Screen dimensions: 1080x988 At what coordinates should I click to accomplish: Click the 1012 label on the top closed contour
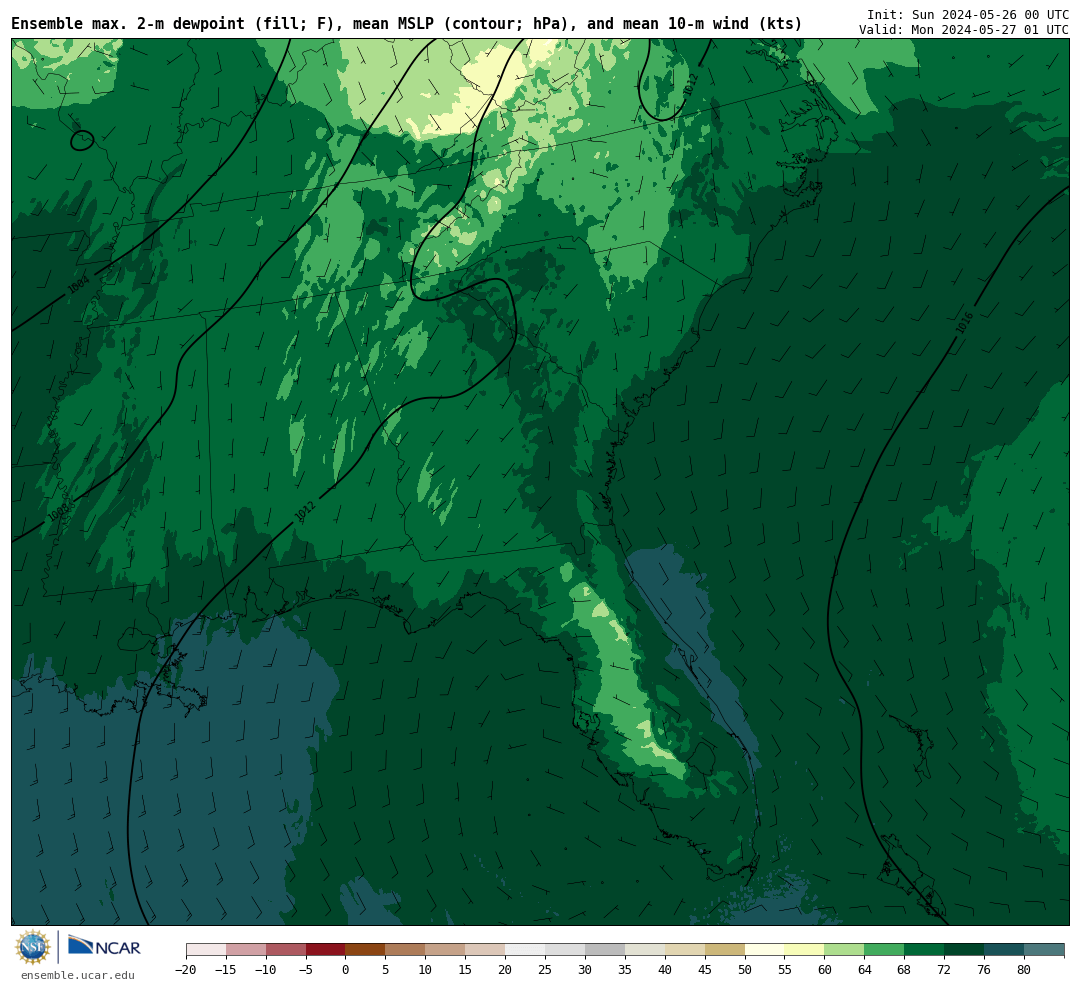coord(690,85)
